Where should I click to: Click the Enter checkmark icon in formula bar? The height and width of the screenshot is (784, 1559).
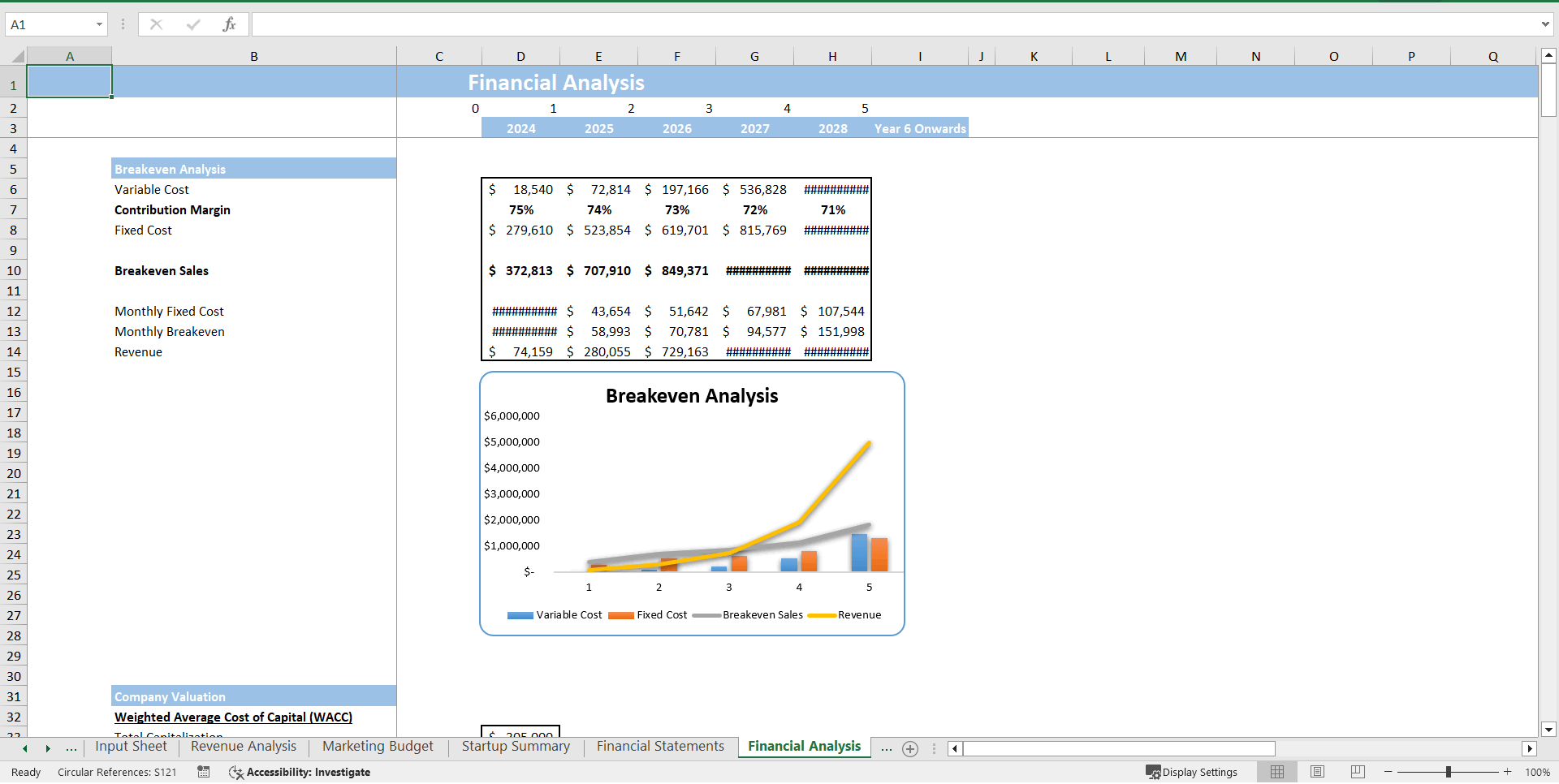(193, 24)
